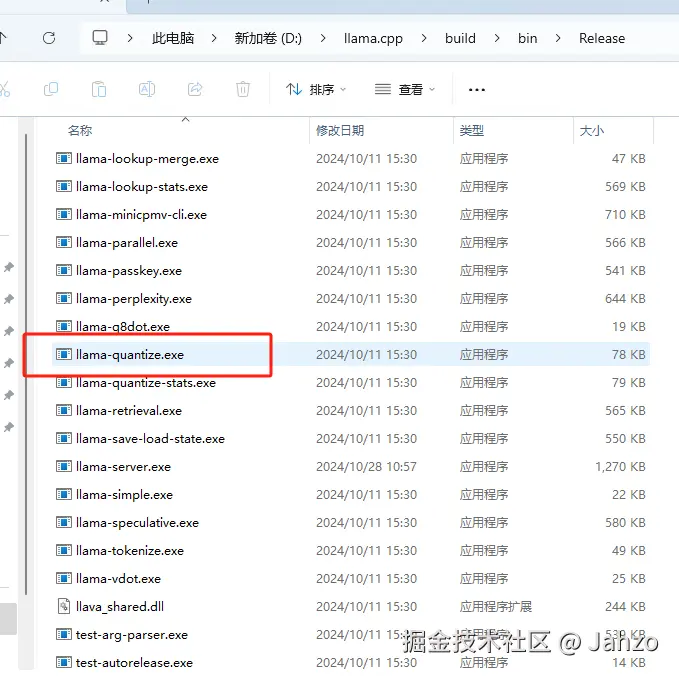
Task: Select the llama-save-load-state.exe file icon
Action: click(64, 439)
